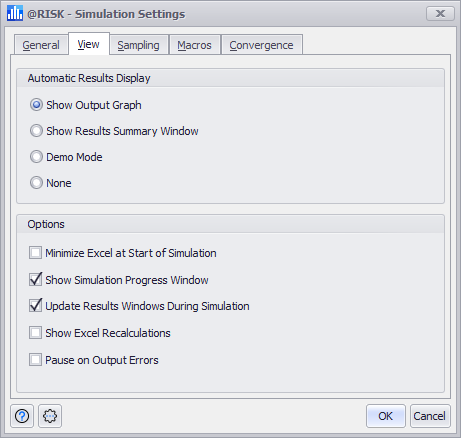Image resolution: width=461 pixels, height=438 pixels.
Task: Click the Cancel button
Action: (x=430, y=416)
